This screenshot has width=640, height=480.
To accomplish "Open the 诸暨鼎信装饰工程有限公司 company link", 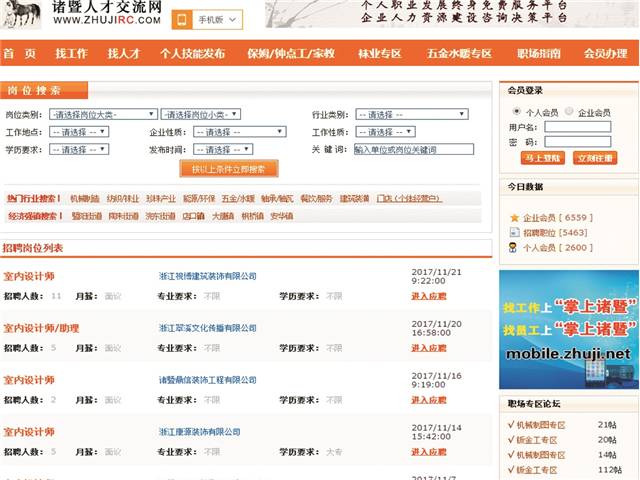I will (207, 380).
